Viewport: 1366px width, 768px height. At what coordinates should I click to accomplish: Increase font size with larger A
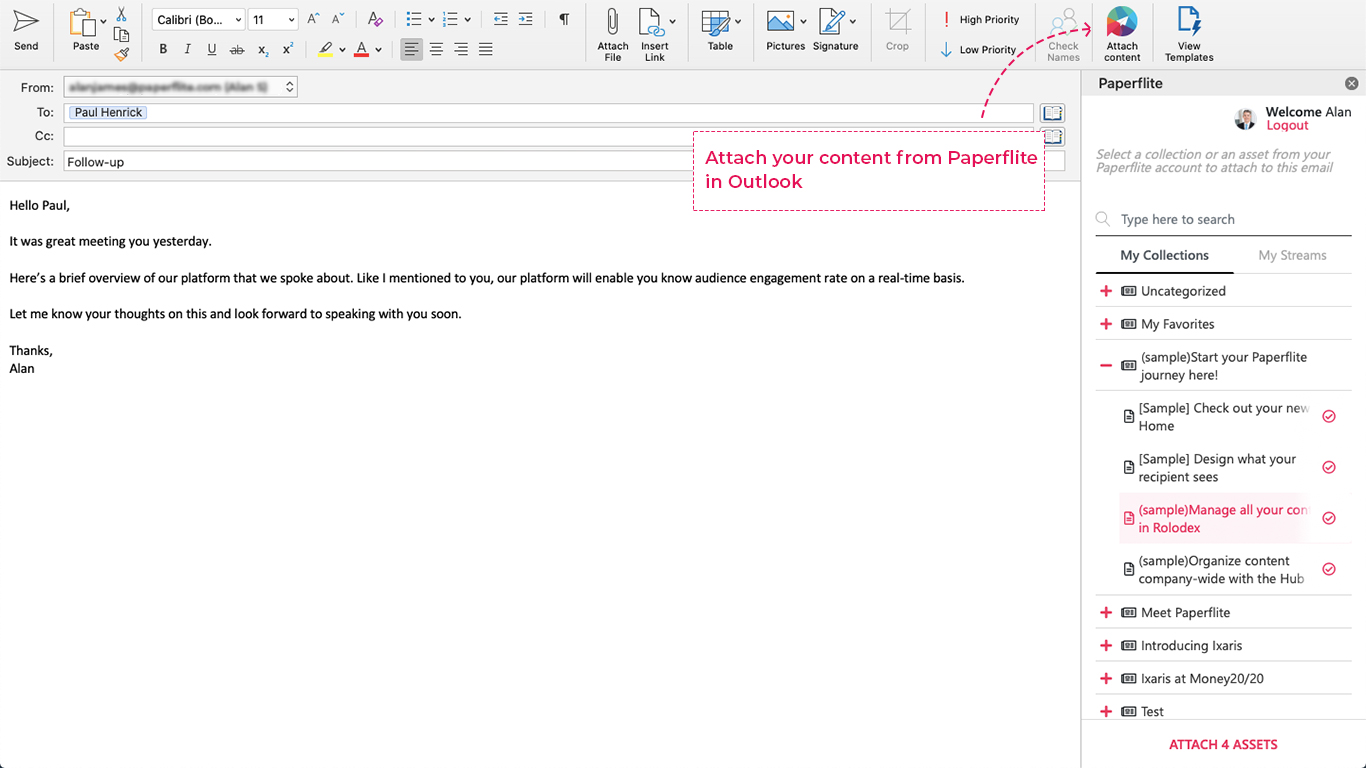314,19
